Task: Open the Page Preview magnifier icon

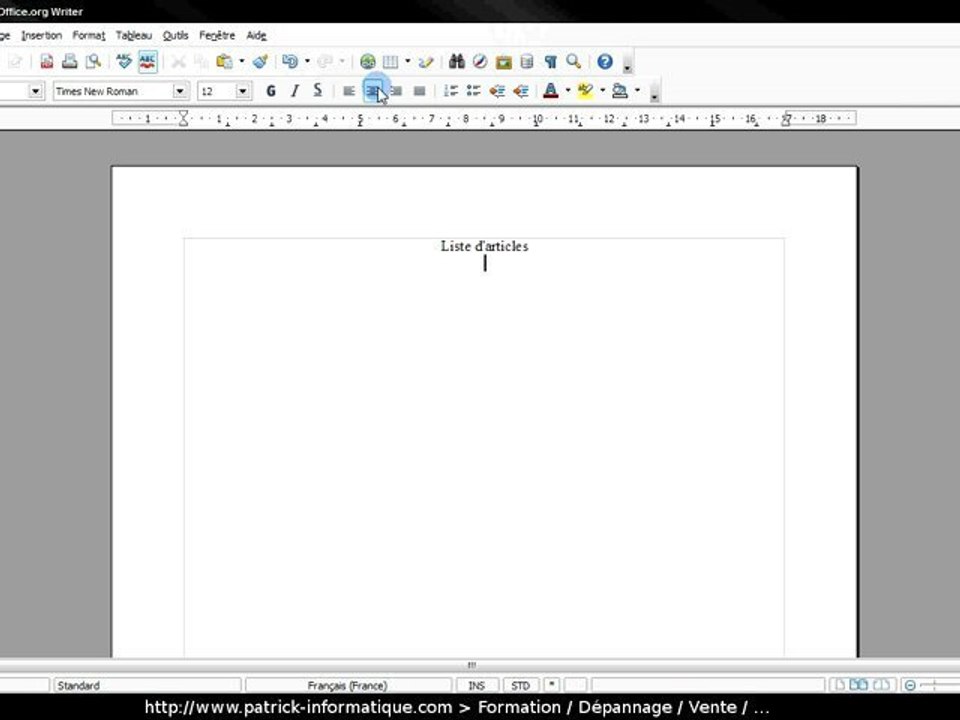Action: coord(93,61)
